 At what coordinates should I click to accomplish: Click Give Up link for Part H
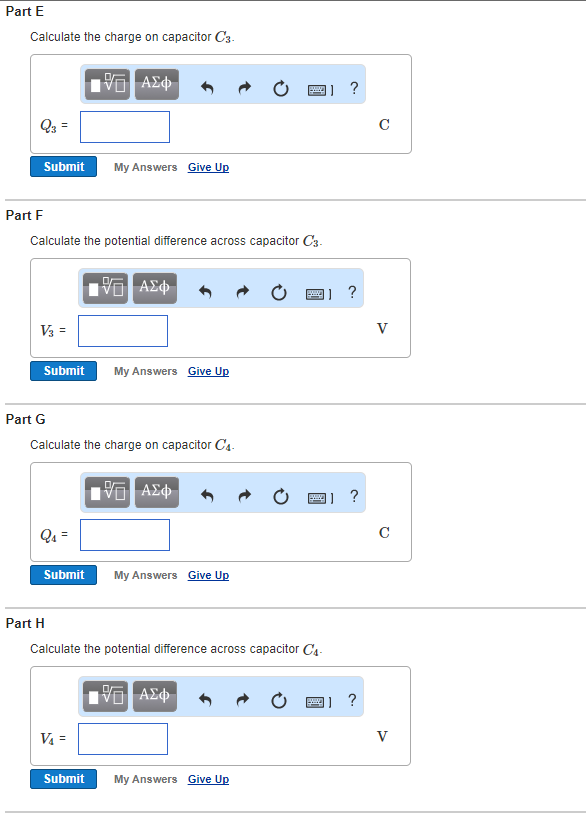208,779
